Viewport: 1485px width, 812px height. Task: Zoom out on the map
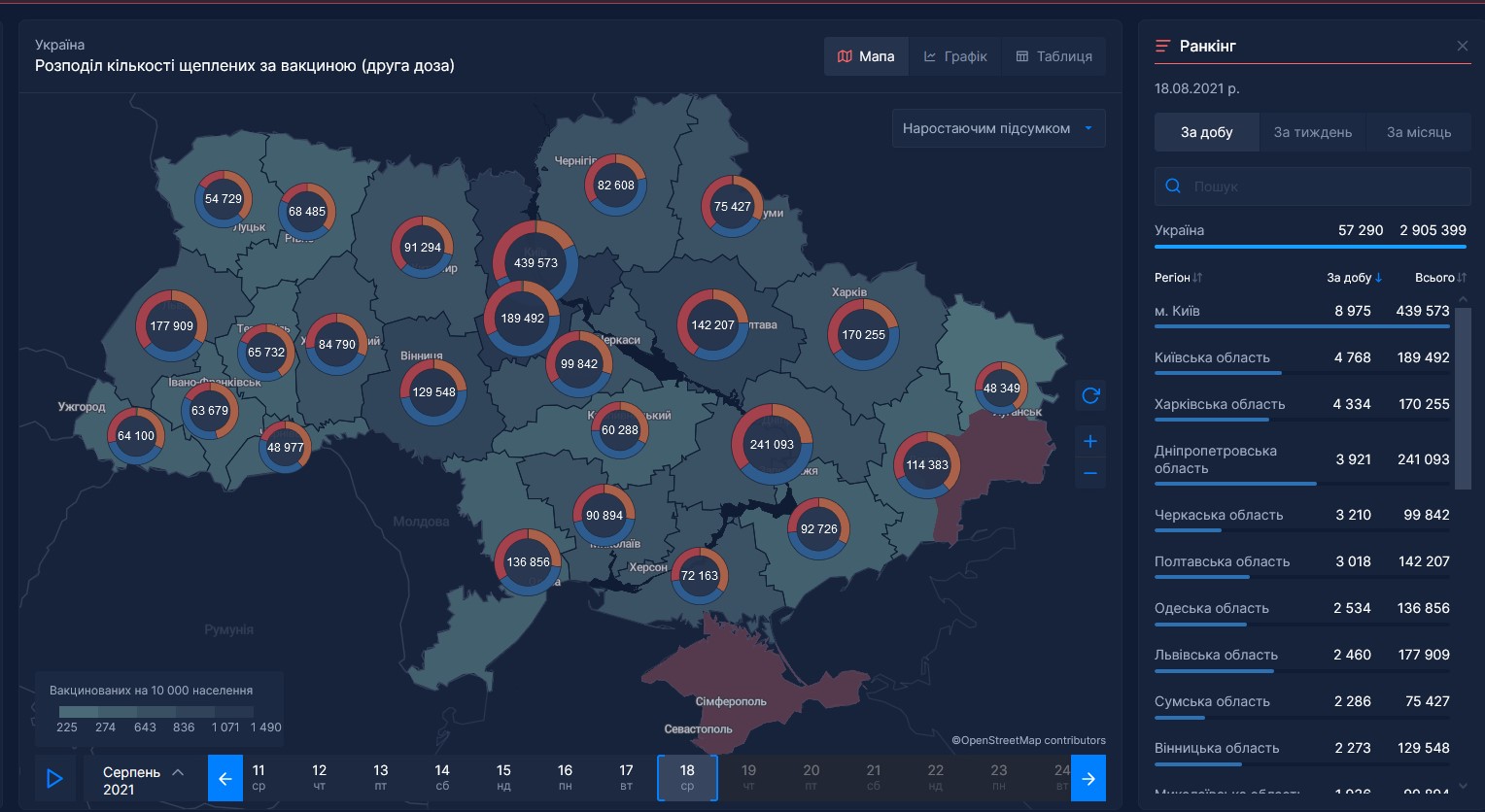pyautogui.click(x=1089, y=473)
